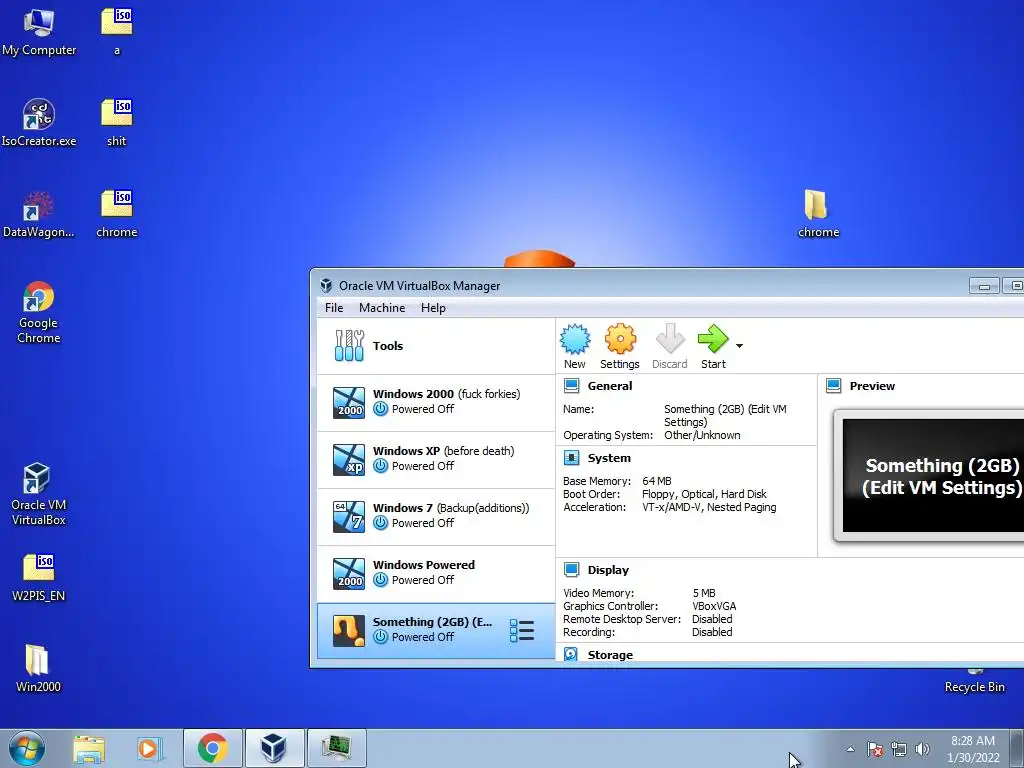Select the Oracle VM VirtualBox desktop shortcut
The image size is (1024, 768).
point(39,494)
